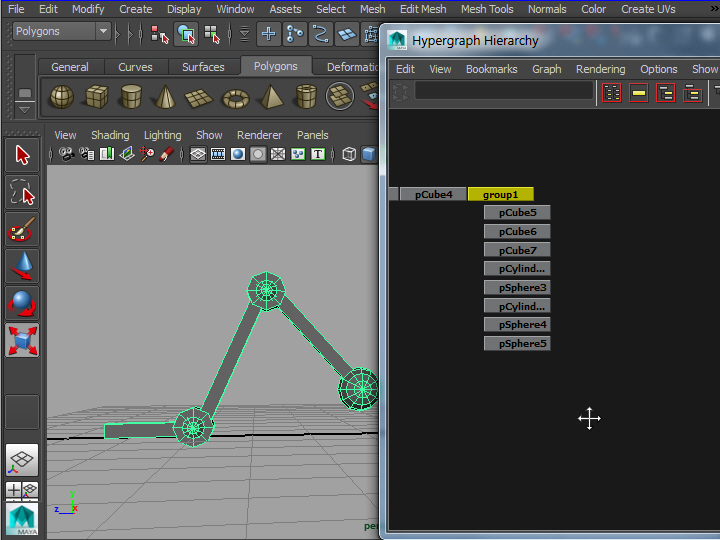Viewport: 720px width, 540px height.
Task: Click first red layout icon in Hypergraph toolbar
Action: coord(612,93)
